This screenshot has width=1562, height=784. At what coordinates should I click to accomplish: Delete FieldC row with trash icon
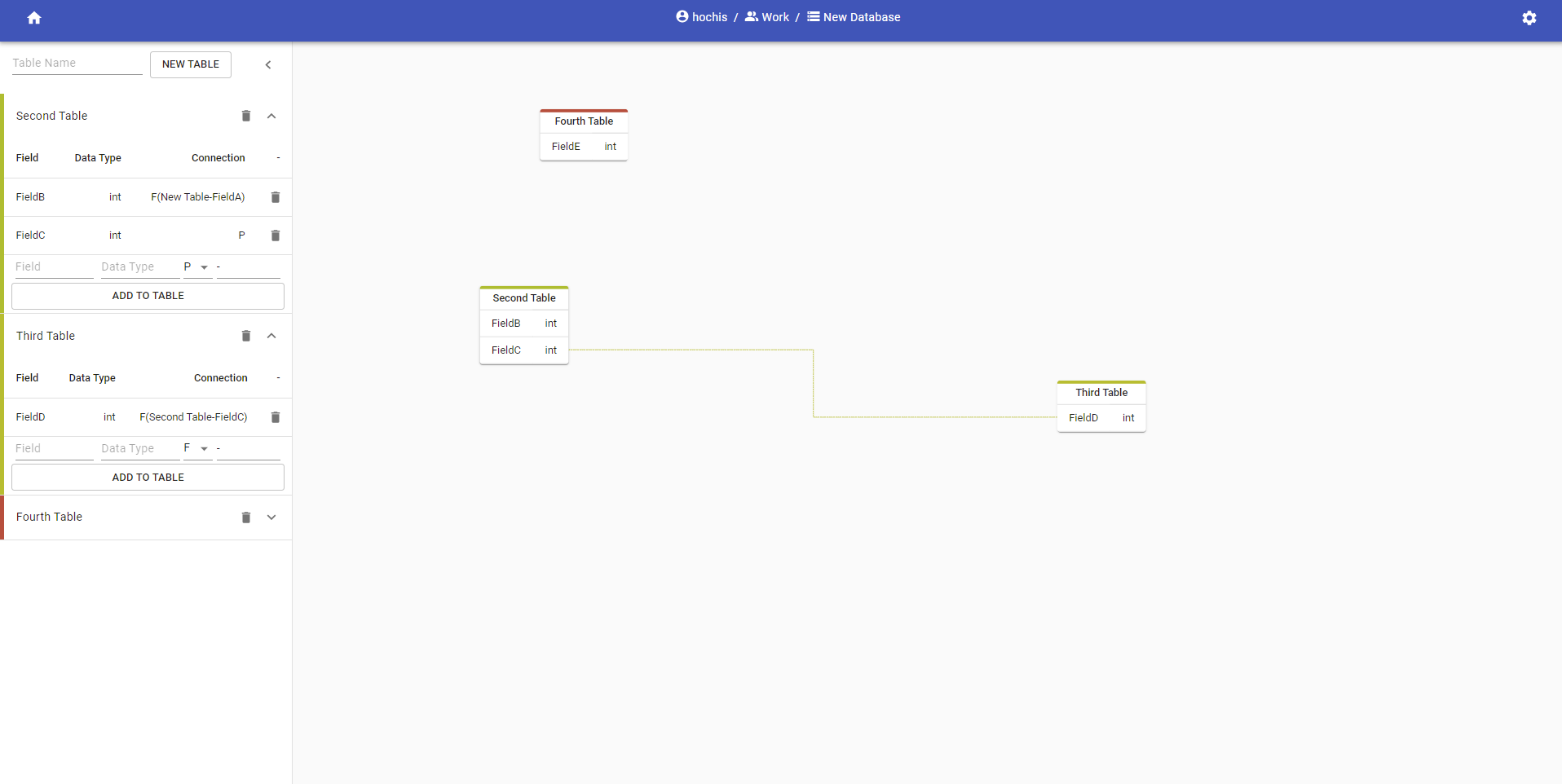click(276, 236)
